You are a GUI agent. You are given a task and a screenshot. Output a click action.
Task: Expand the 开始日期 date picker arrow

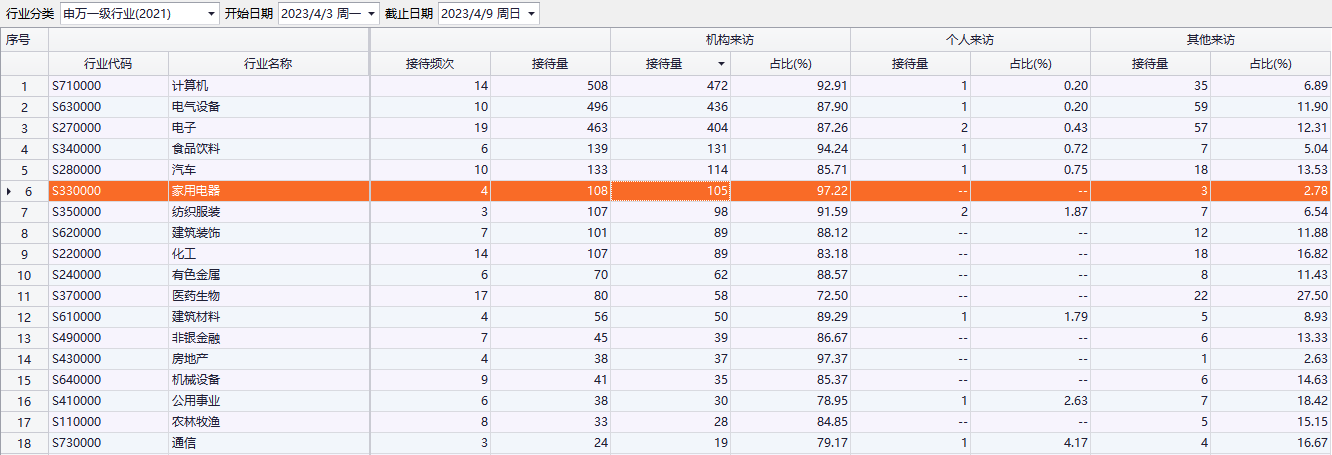point(372,14)
